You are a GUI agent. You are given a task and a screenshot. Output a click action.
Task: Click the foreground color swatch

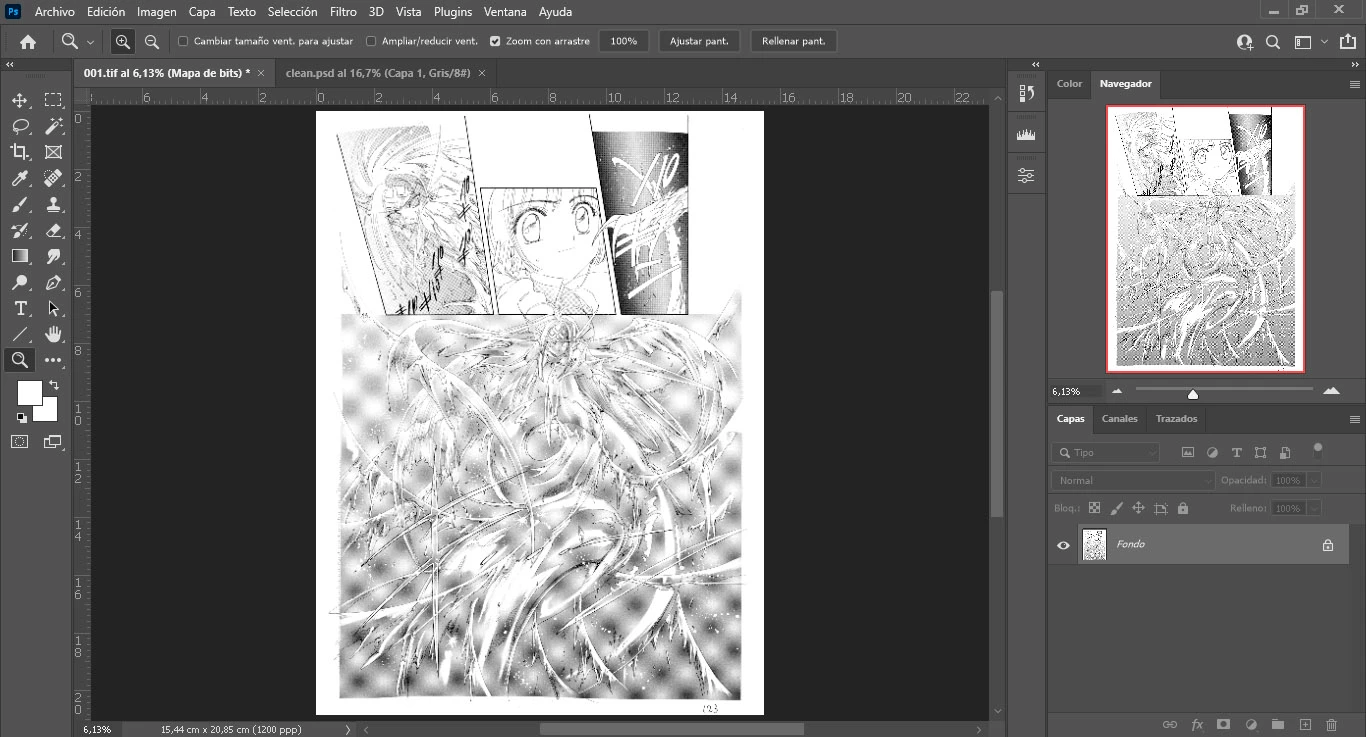30,392
